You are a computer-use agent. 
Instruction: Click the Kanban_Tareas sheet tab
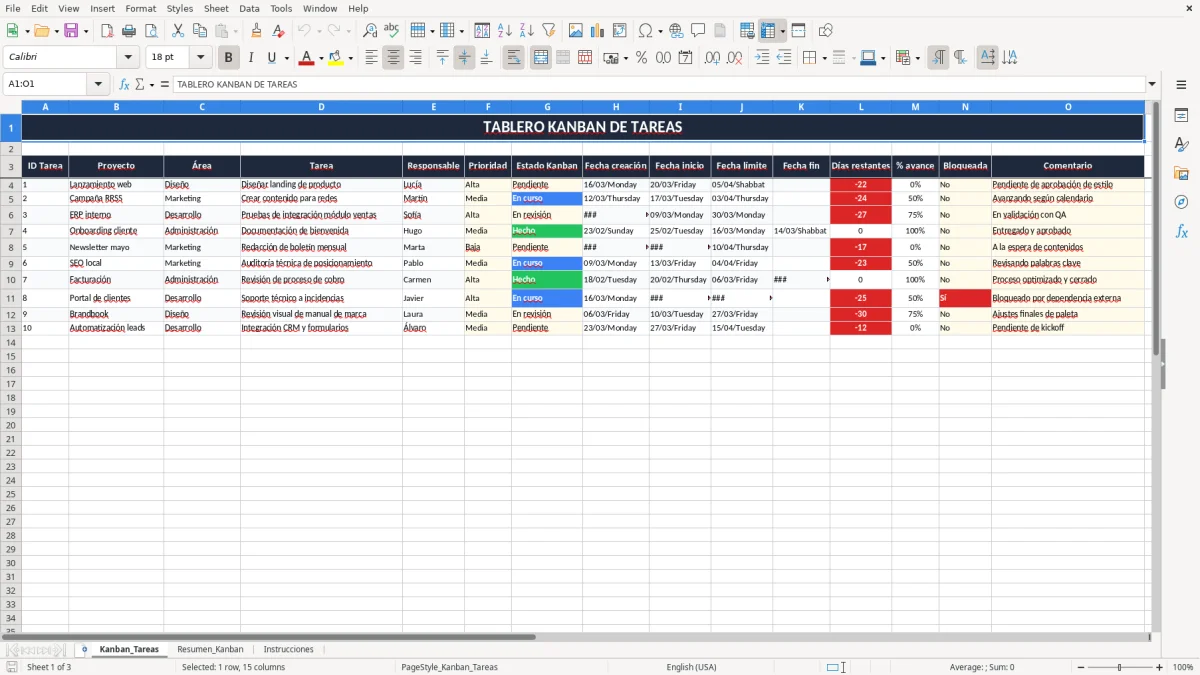click(129, 649)
